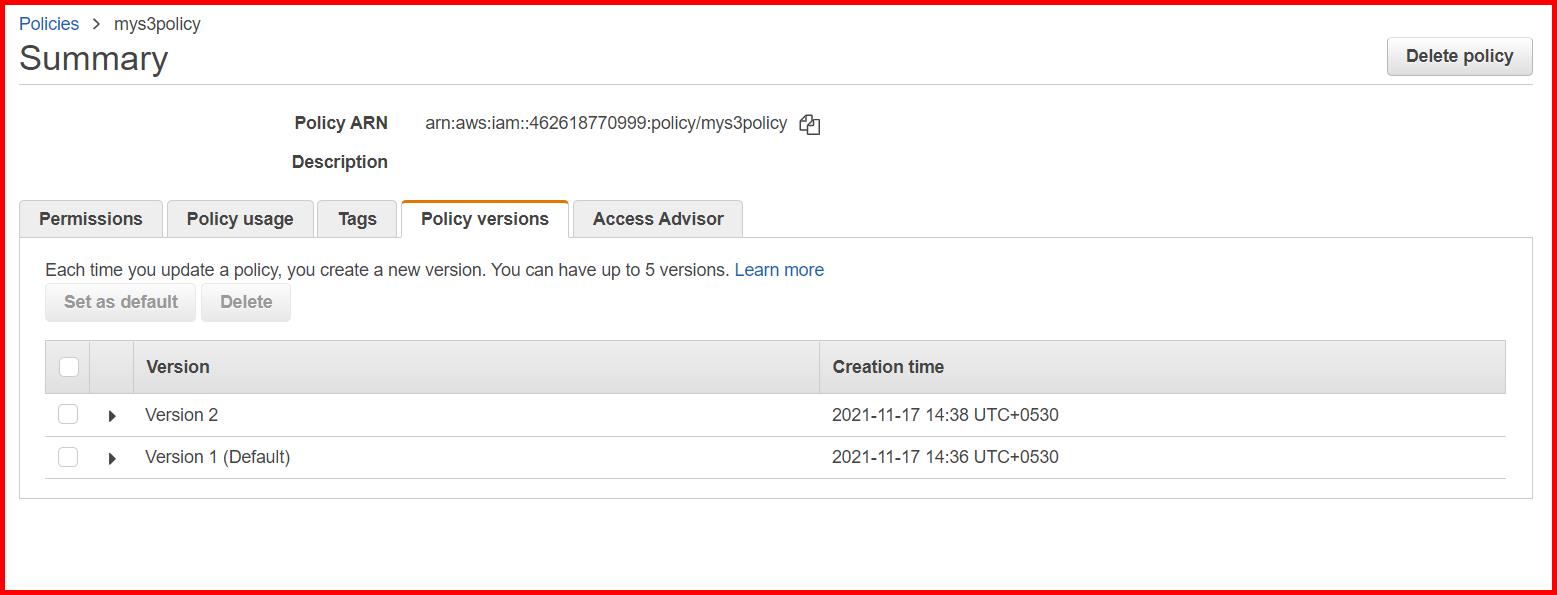Click the Delete policy button

pyautogui.click(x=1459, y=56)
